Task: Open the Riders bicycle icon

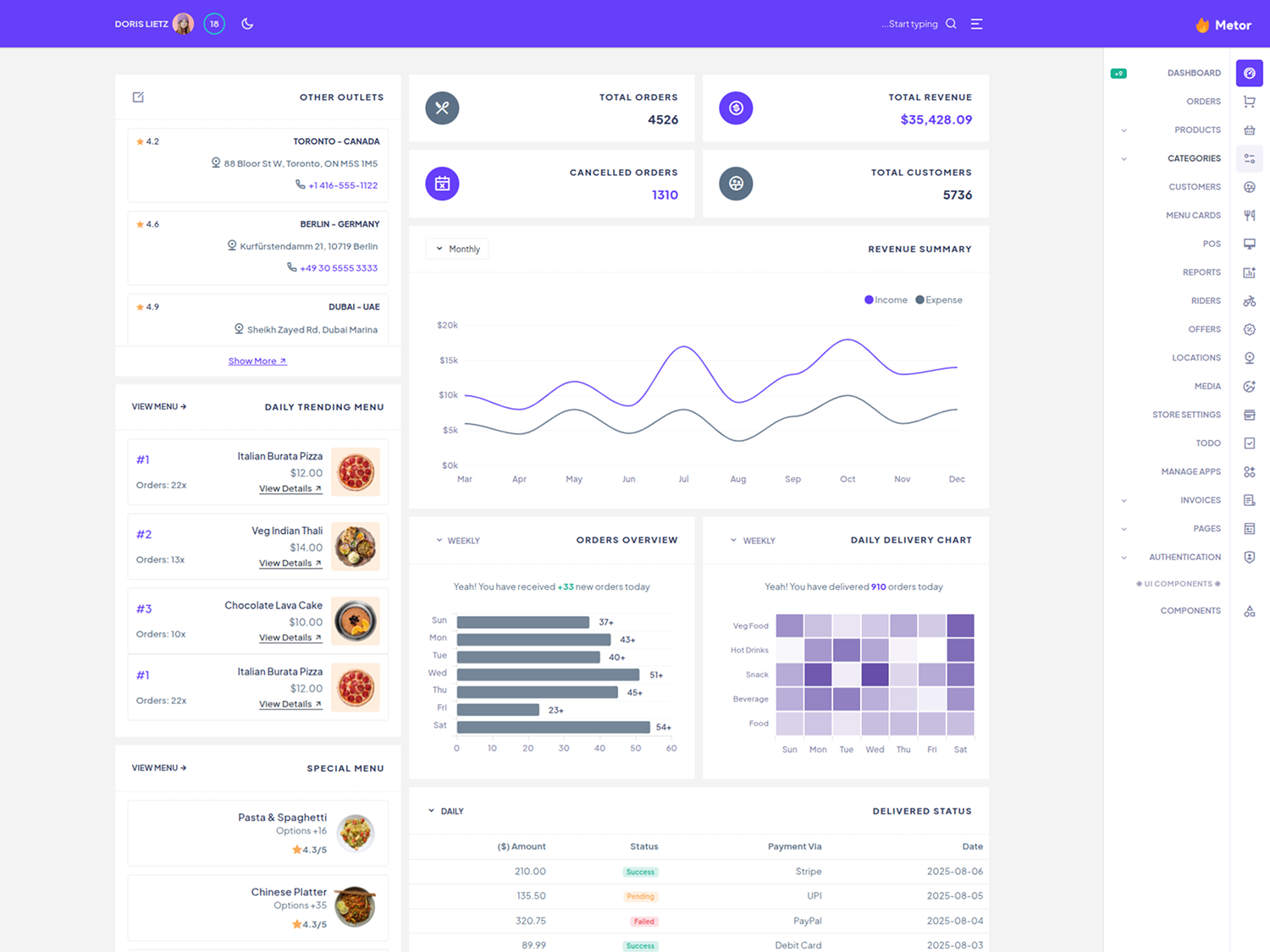Action: click(x=1249, y=301)
